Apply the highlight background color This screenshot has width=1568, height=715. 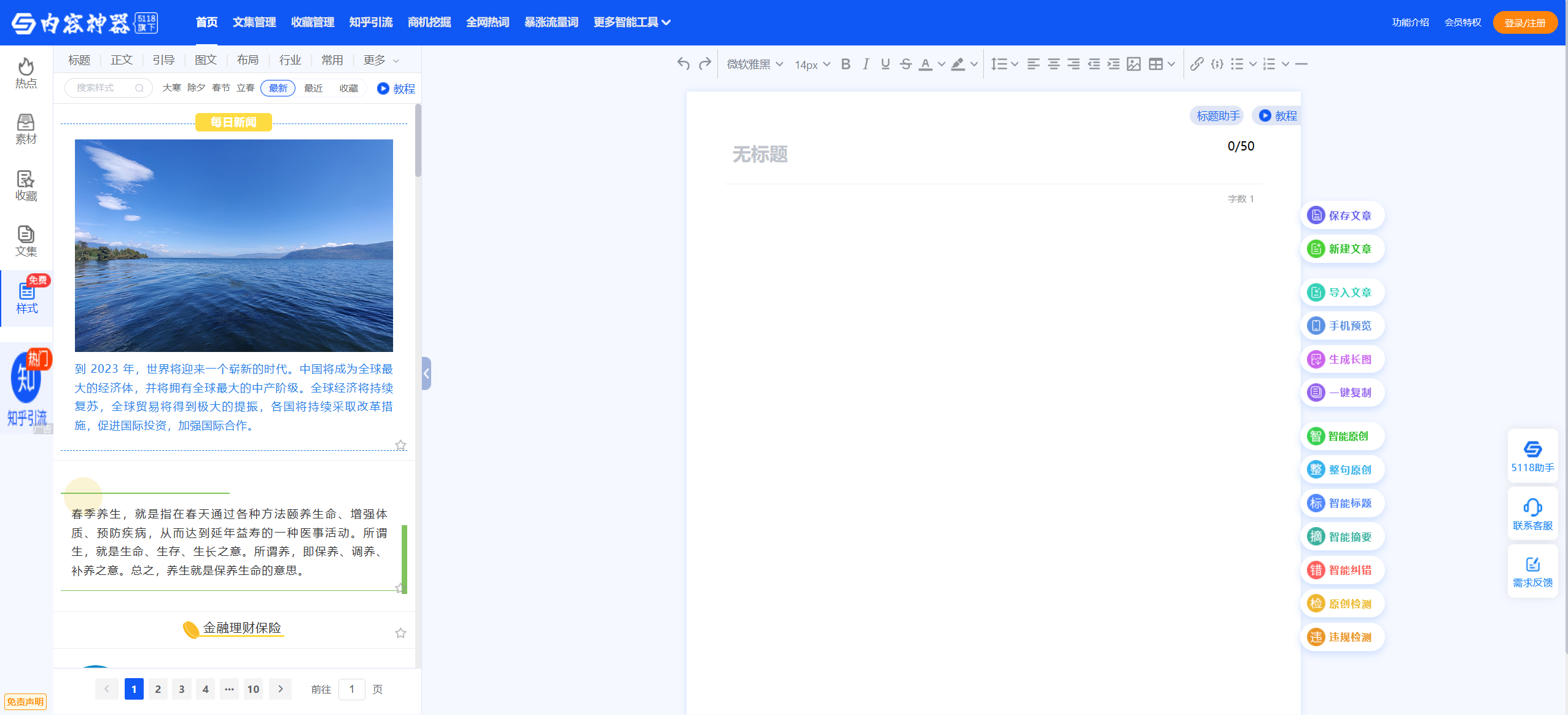pos(958,64)
